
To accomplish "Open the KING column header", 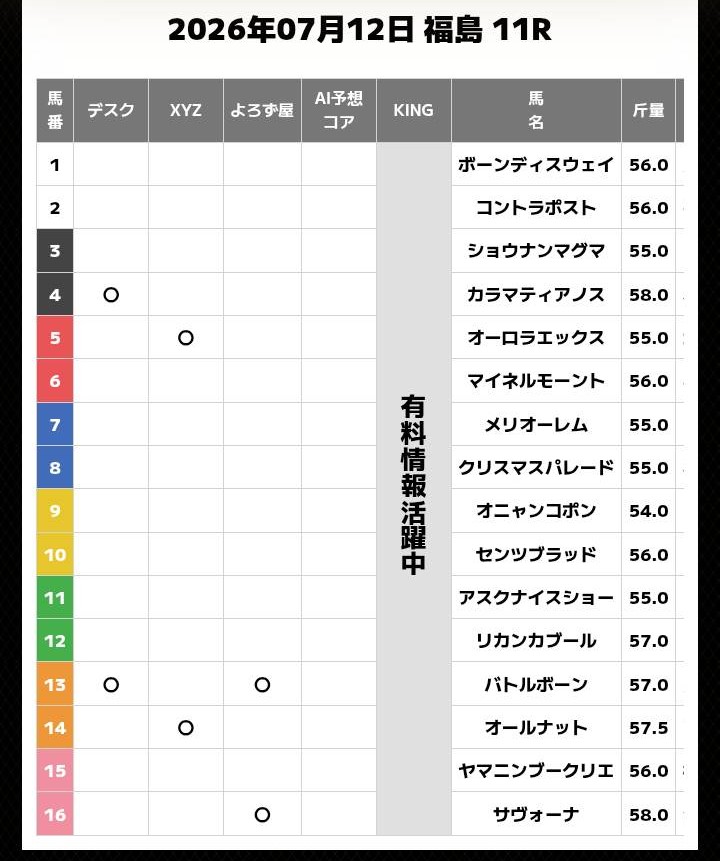I will coord(414,110).
